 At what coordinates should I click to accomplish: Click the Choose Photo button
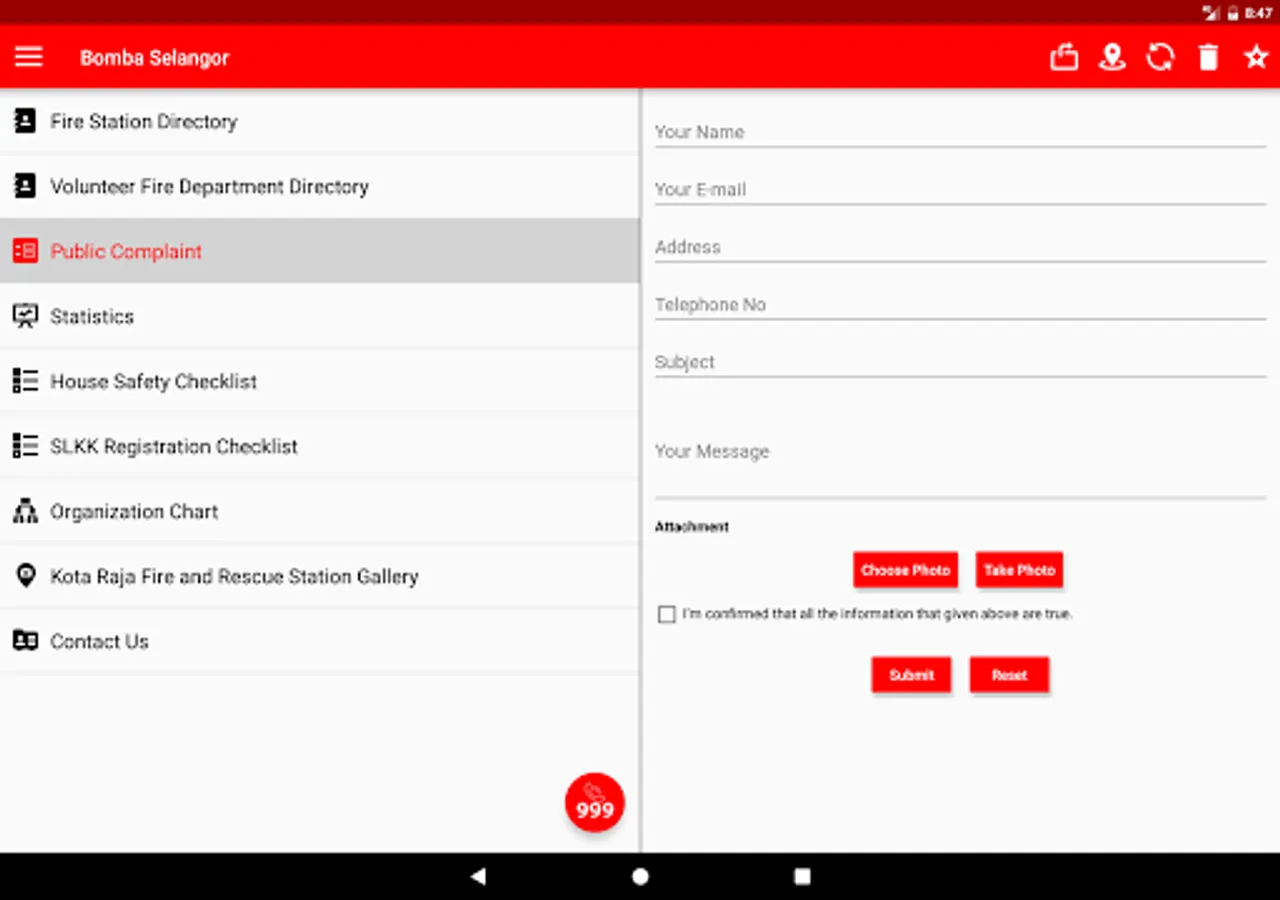(905, 570)
